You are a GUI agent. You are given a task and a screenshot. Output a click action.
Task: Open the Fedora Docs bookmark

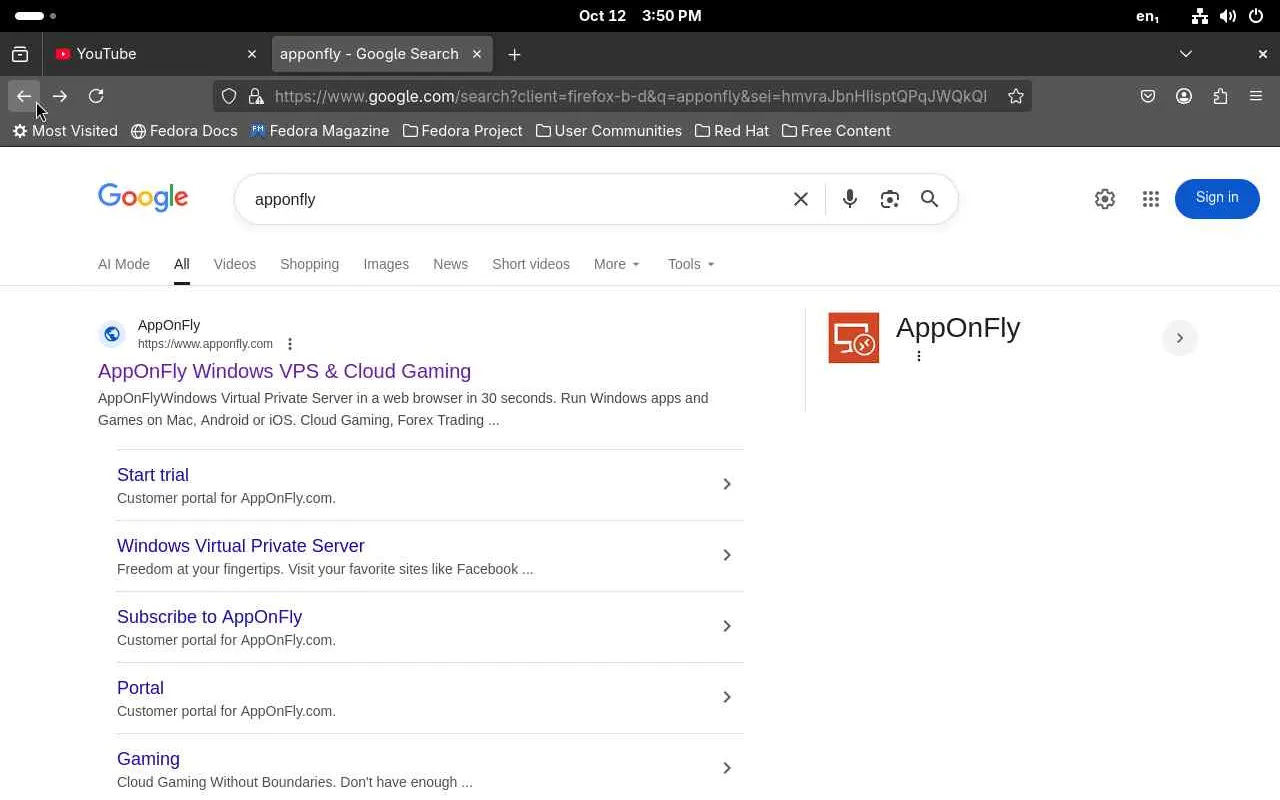[184, 131]
